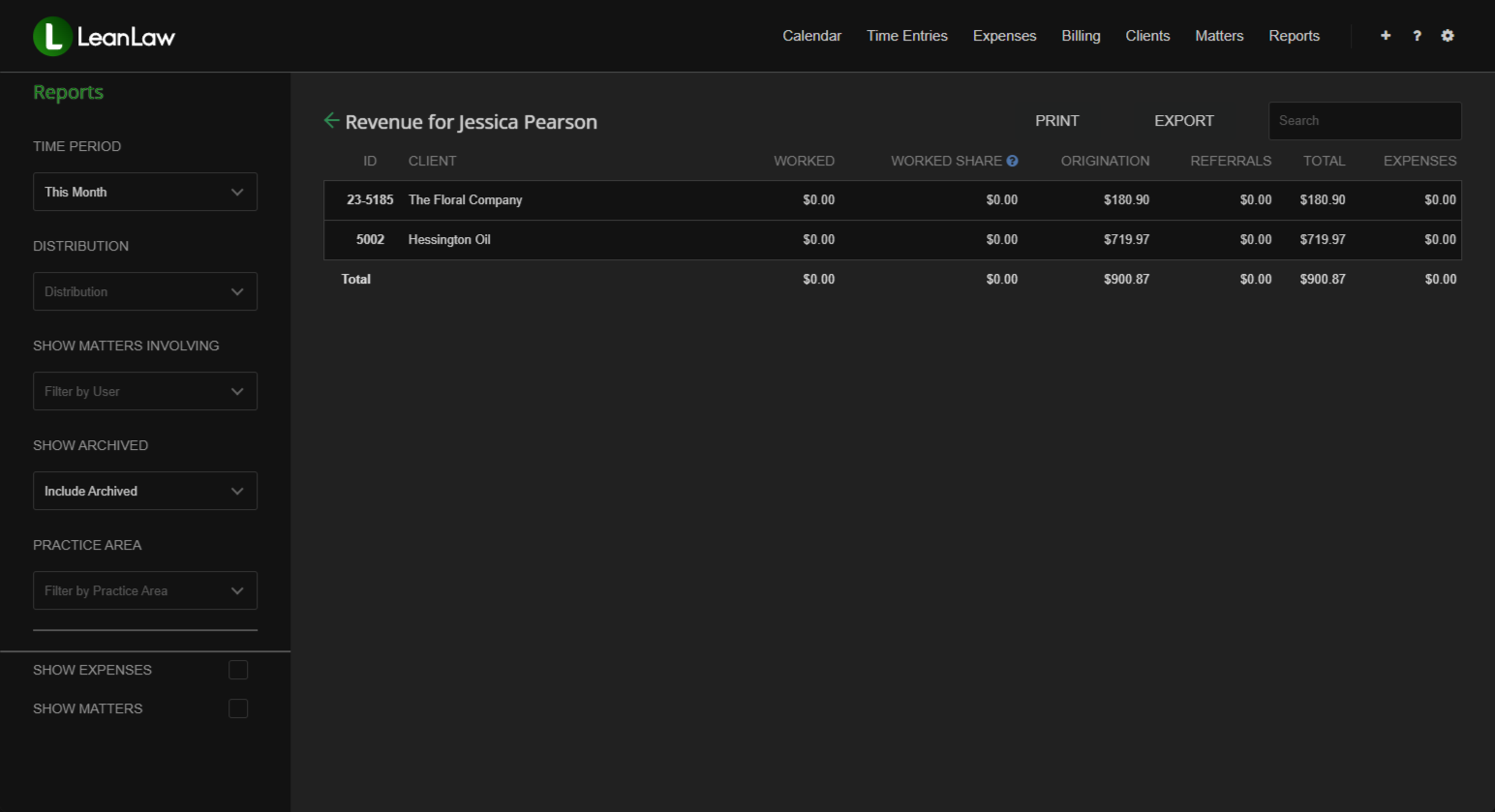This screenshot has height=812, width=1495.
Task: Go back using the green arrow
Action: [x=331, y=120]
